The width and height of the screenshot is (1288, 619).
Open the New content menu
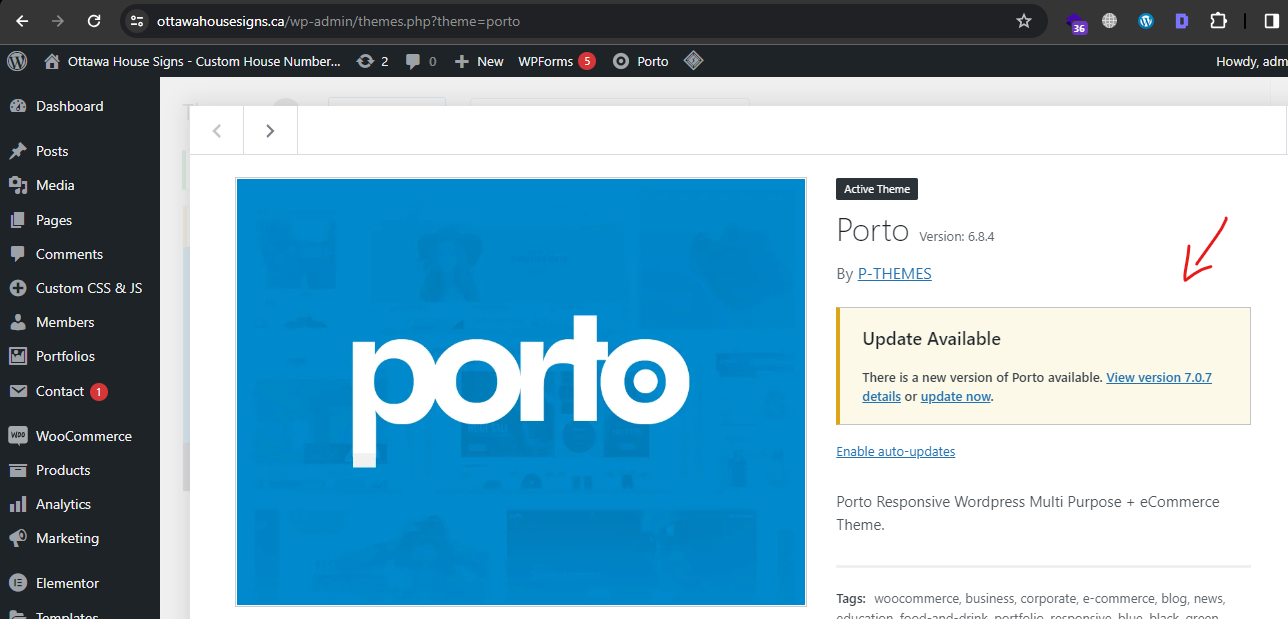point(479,61)
